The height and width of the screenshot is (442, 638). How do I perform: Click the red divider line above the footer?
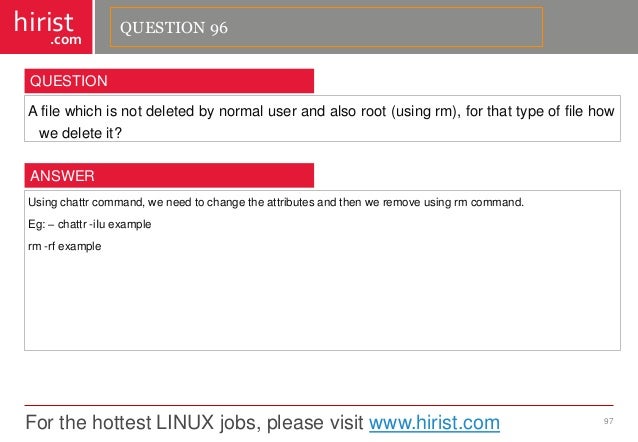319,405
